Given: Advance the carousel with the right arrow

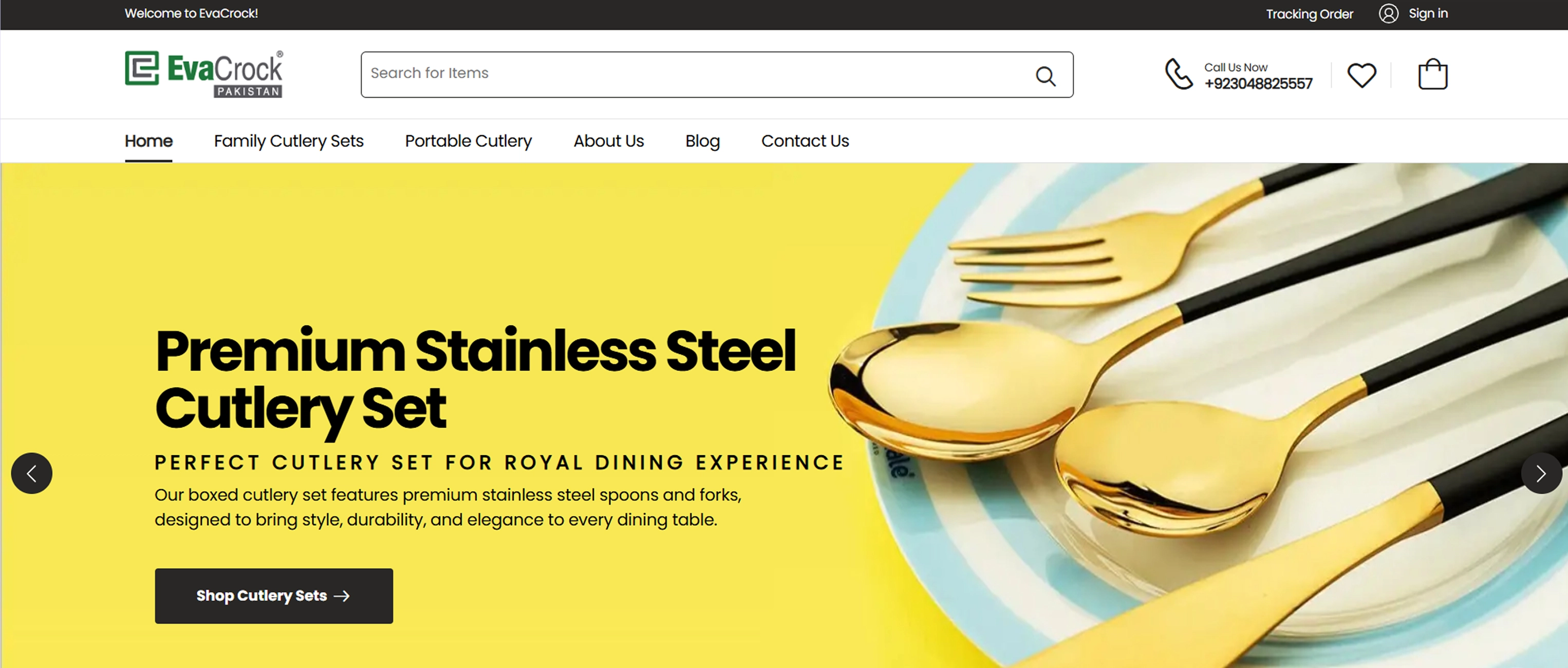Looking at the screenshot, I should point(1541,473).
